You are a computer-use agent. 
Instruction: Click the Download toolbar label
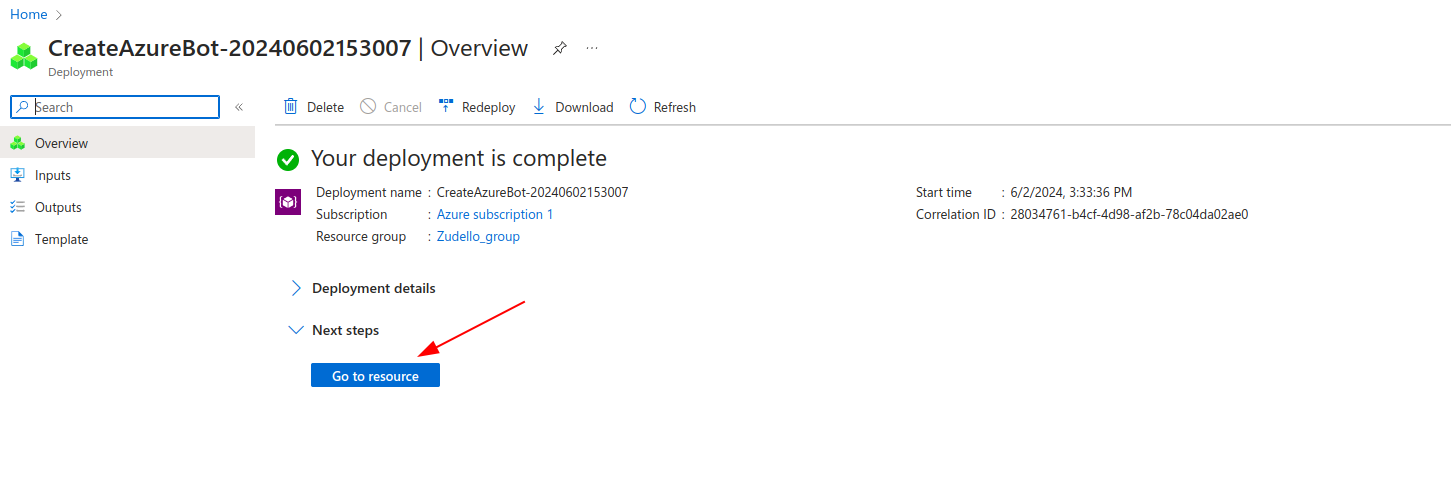point(584,107)
